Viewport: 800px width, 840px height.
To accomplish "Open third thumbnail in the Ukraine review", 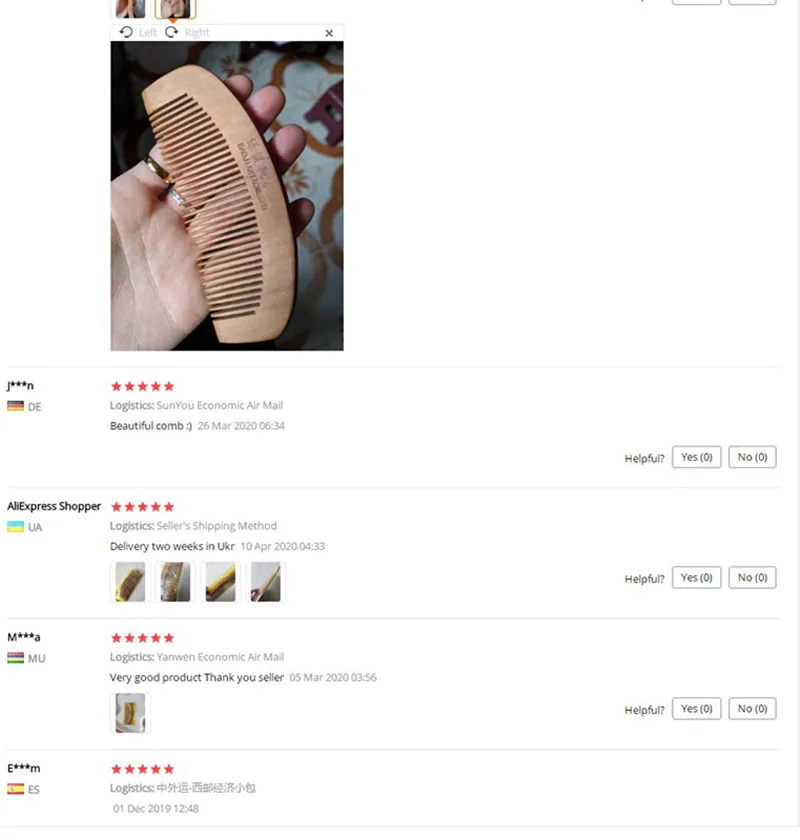I will (x=220, y=582).
